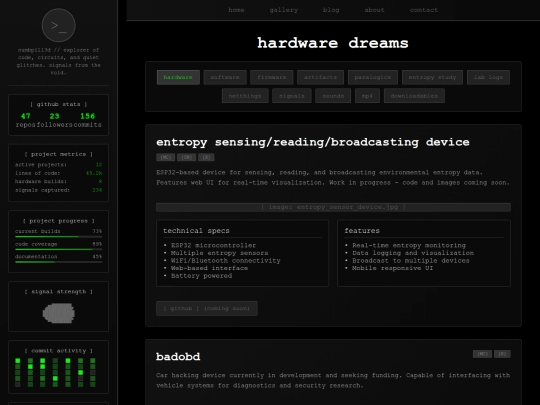Click the 'lines of code:' metric row

click(59, 173)
